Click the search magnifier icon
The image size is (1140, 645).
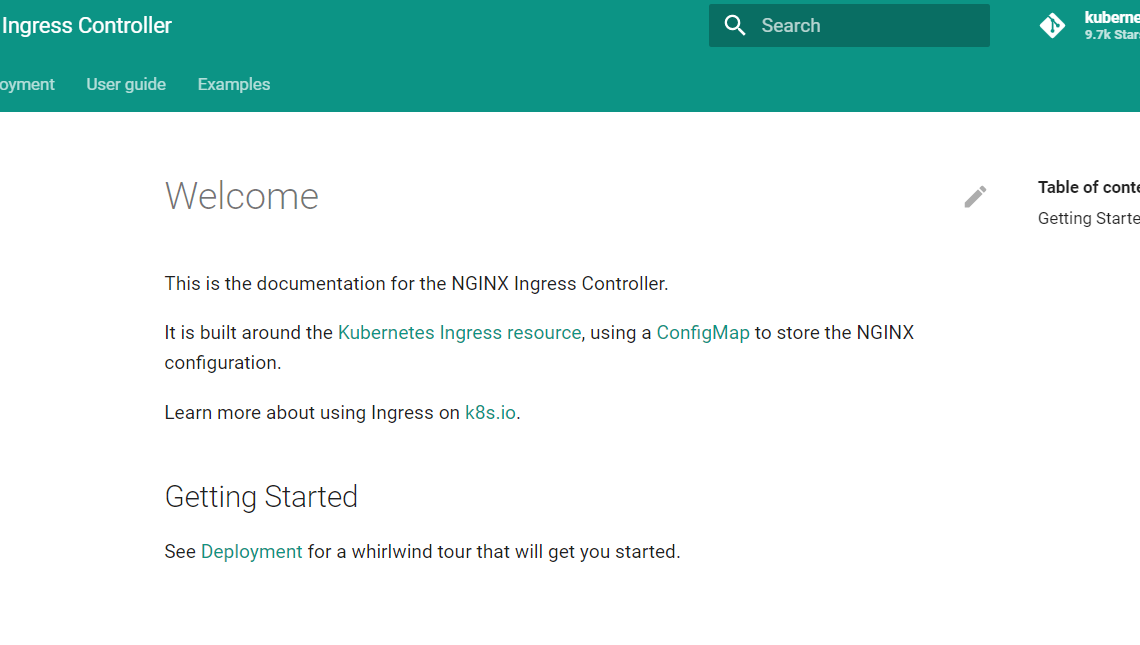point(735,25)
